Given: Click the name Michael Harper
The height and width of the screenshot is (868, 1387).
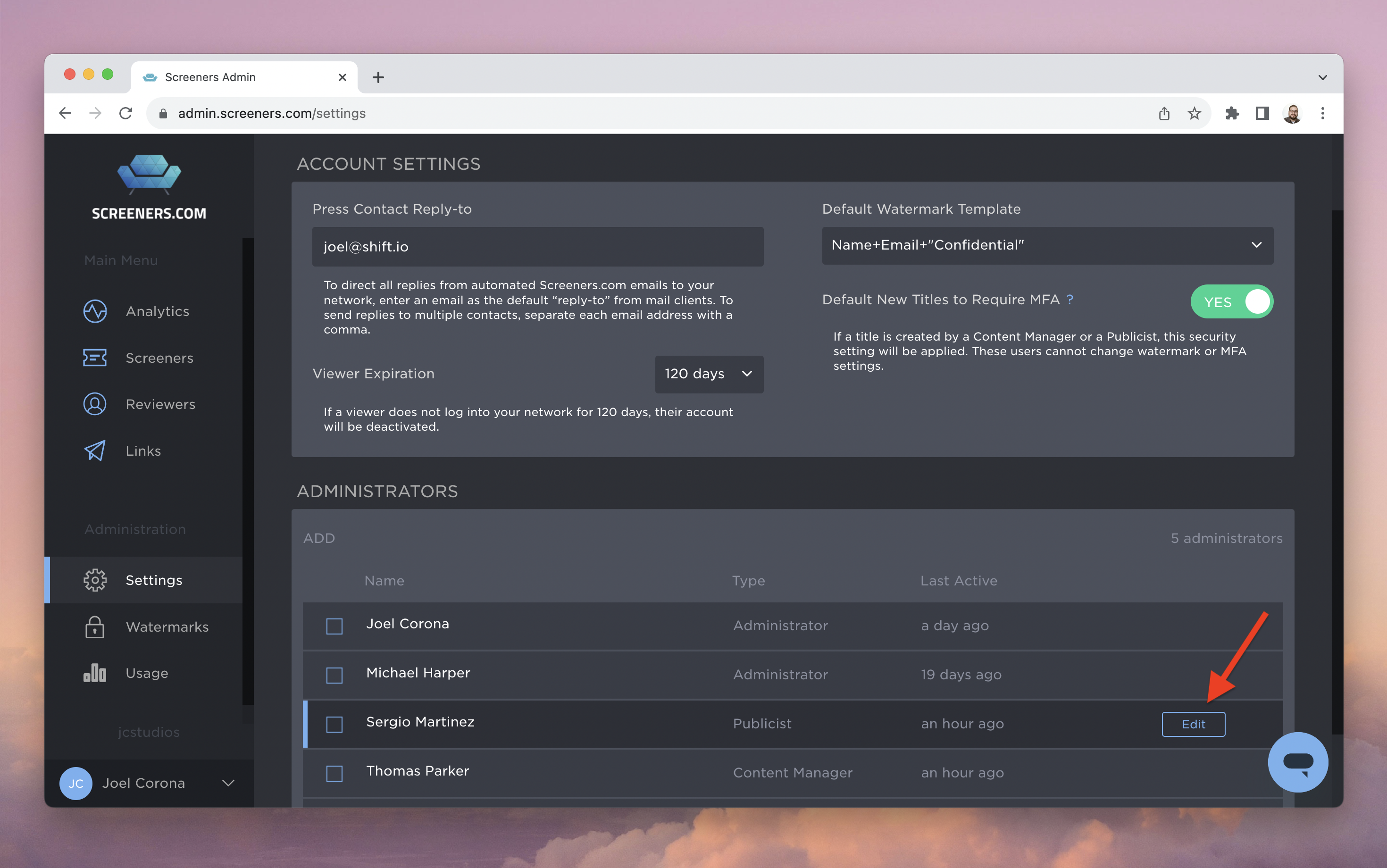Looking at the screenshot, I should (418, 672).
